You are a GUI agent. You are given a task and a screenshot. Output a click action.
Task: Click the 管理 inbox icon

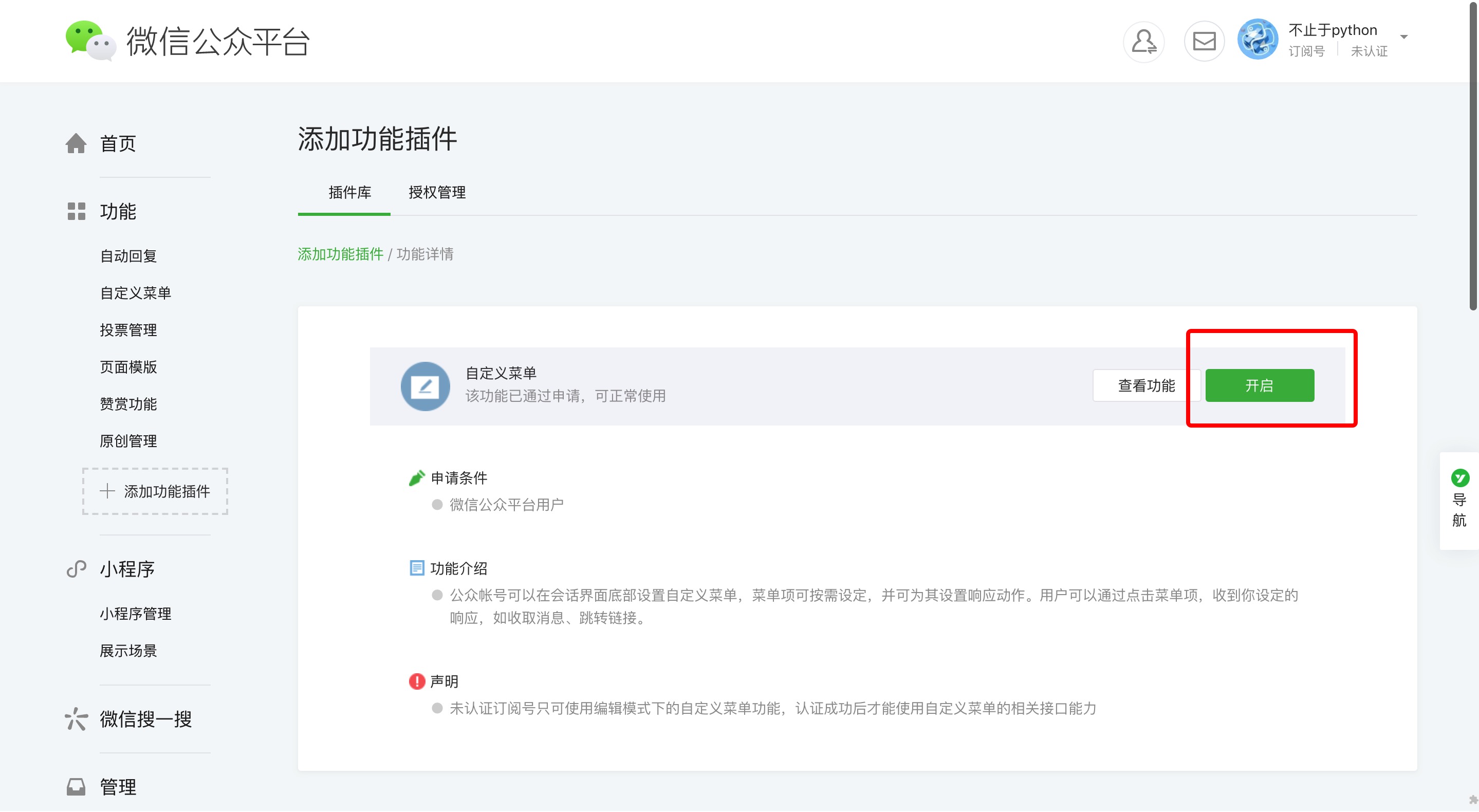point(76,786)
